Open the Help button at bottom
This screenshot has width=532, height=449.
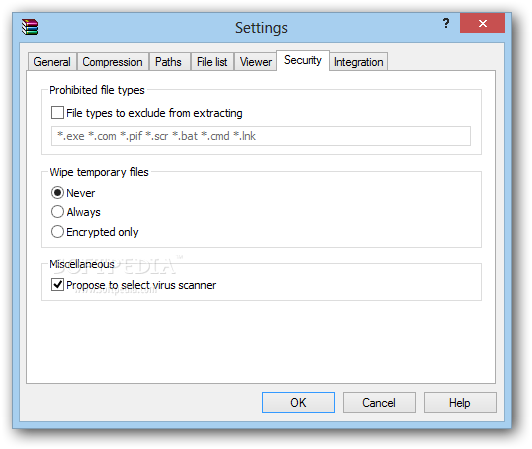pyautogui.click(x=460, y=403)
